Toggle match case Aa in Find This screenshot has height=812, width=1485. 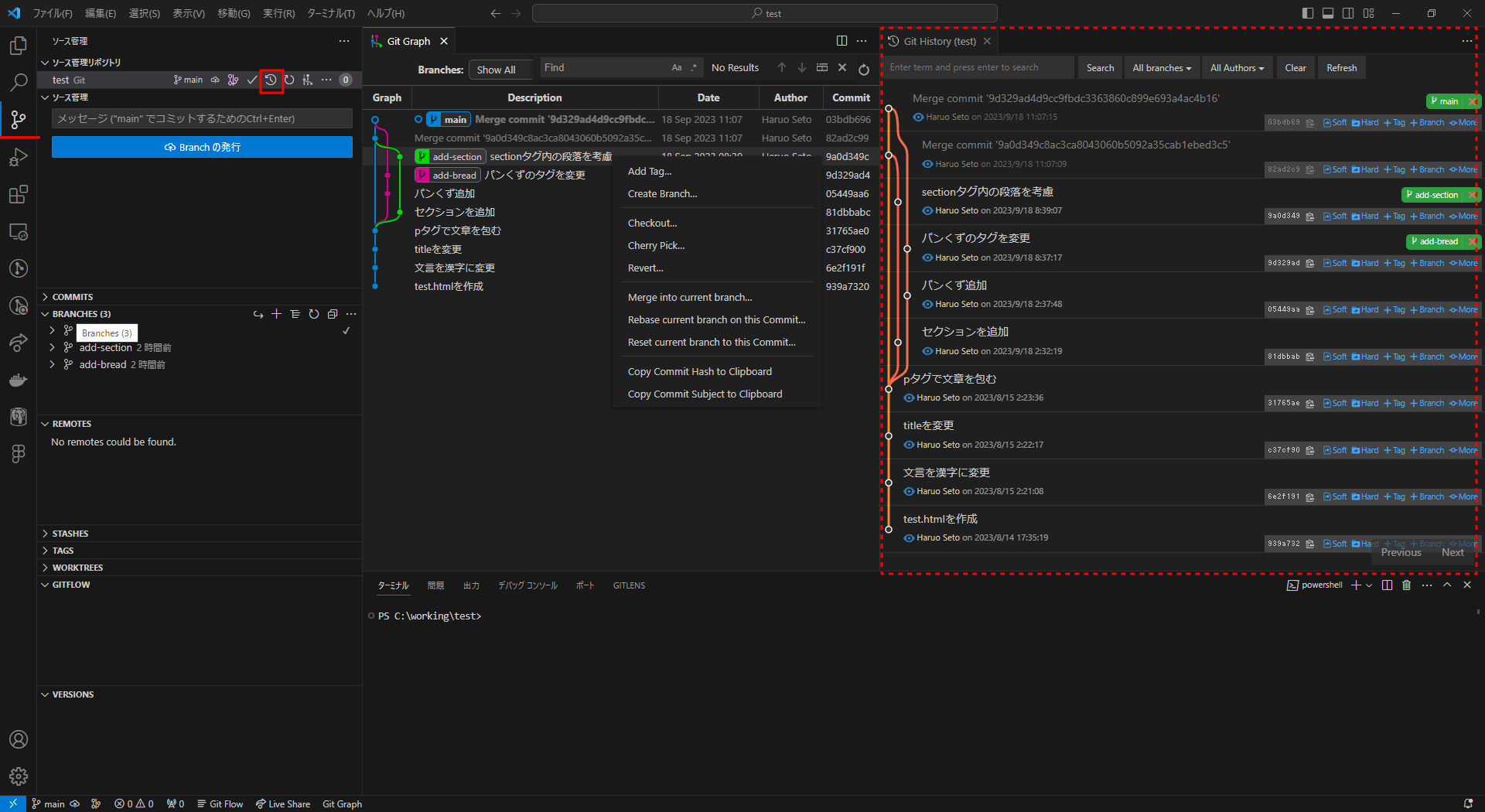pos(677,68)
